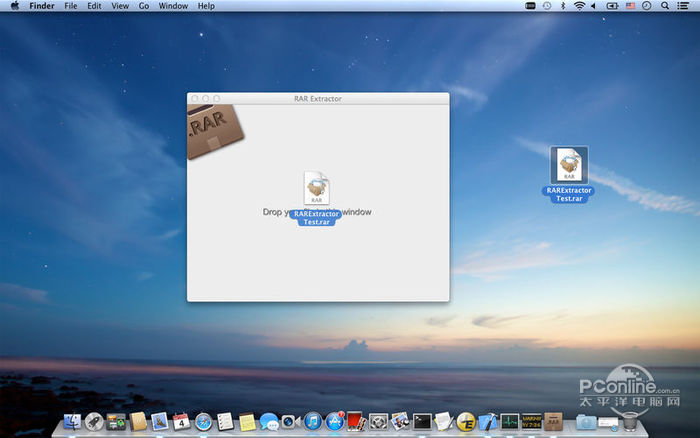
Task: Open the Trash in the Dock
Action: point(629,422)
